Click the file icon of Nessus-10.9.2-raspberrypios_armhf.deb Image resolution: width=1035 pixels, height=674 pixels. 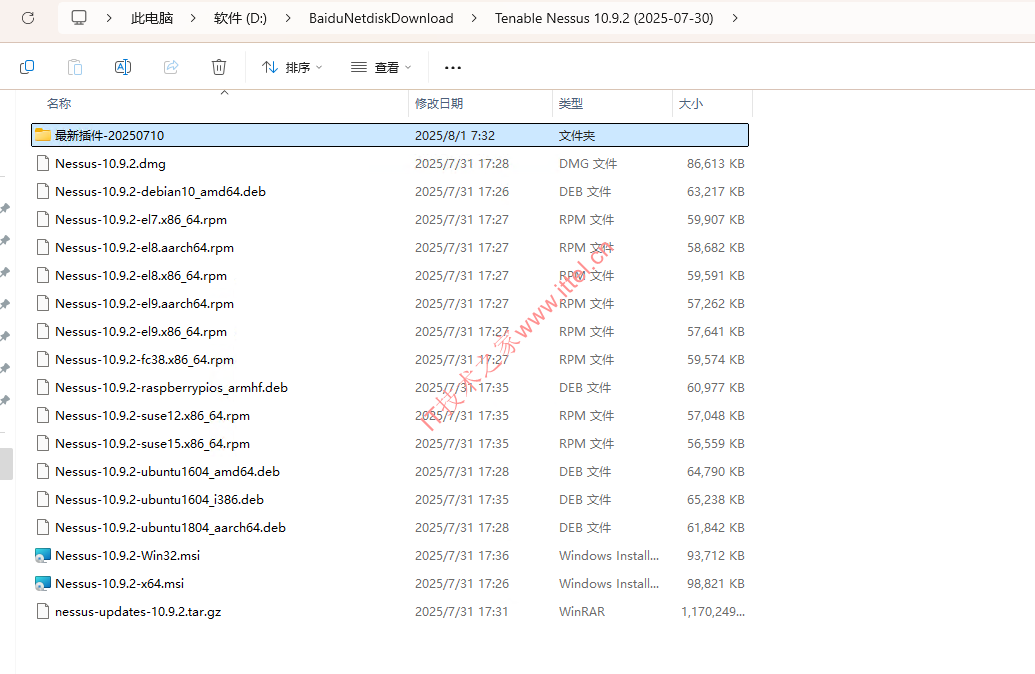(x=43, y=388)
